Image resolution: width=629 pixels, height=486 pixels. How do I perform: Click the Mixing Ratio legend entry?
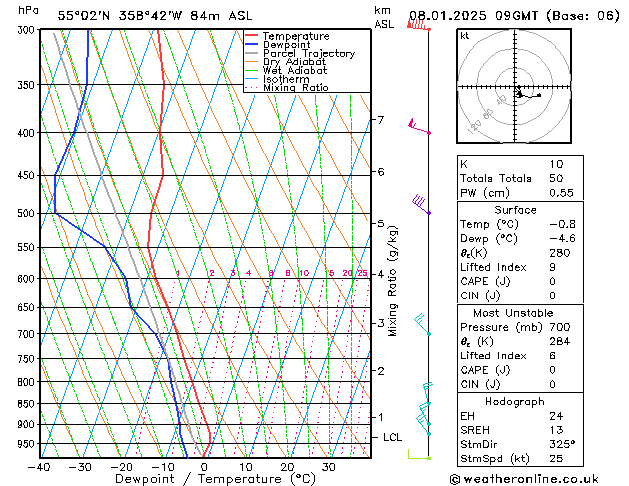295,88
